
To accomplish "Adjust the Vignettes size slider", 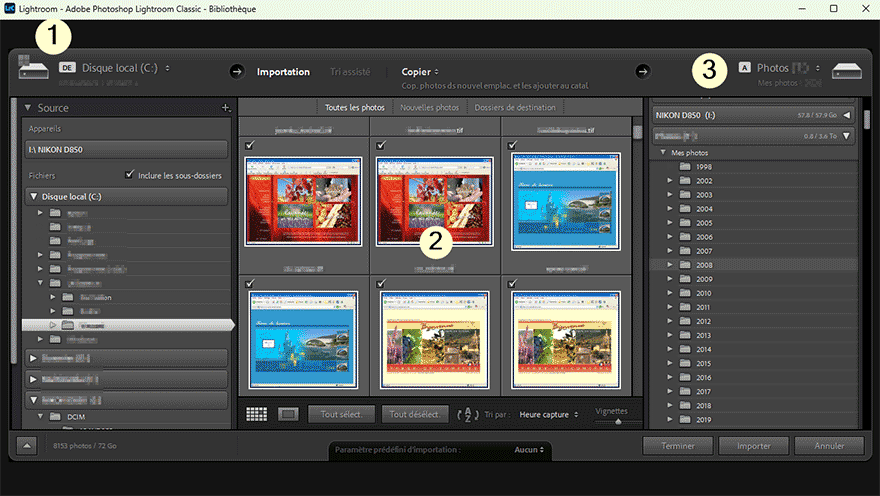I will pos(618,421).
